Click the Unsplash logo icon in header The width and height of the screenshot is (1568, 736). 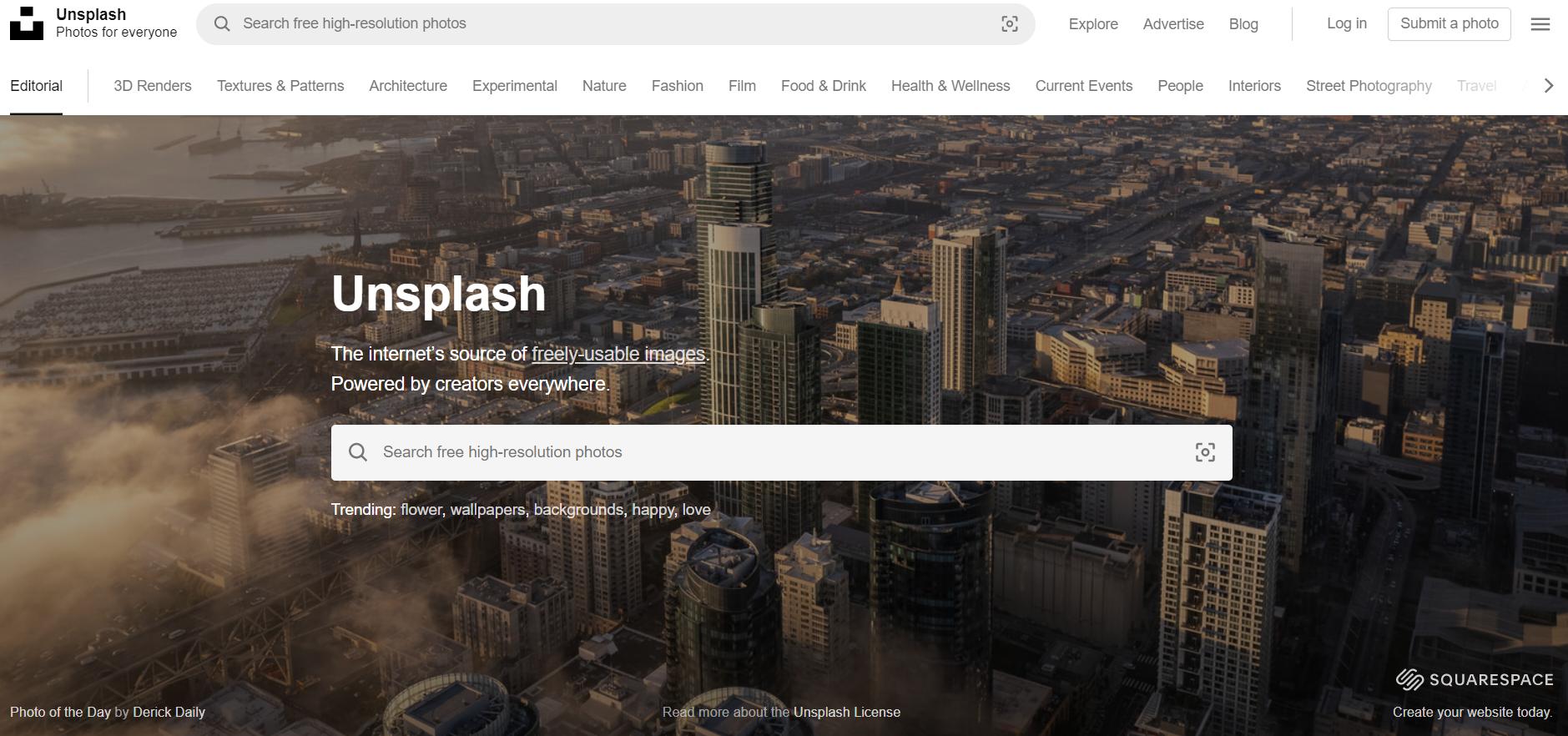click(27, 23)
